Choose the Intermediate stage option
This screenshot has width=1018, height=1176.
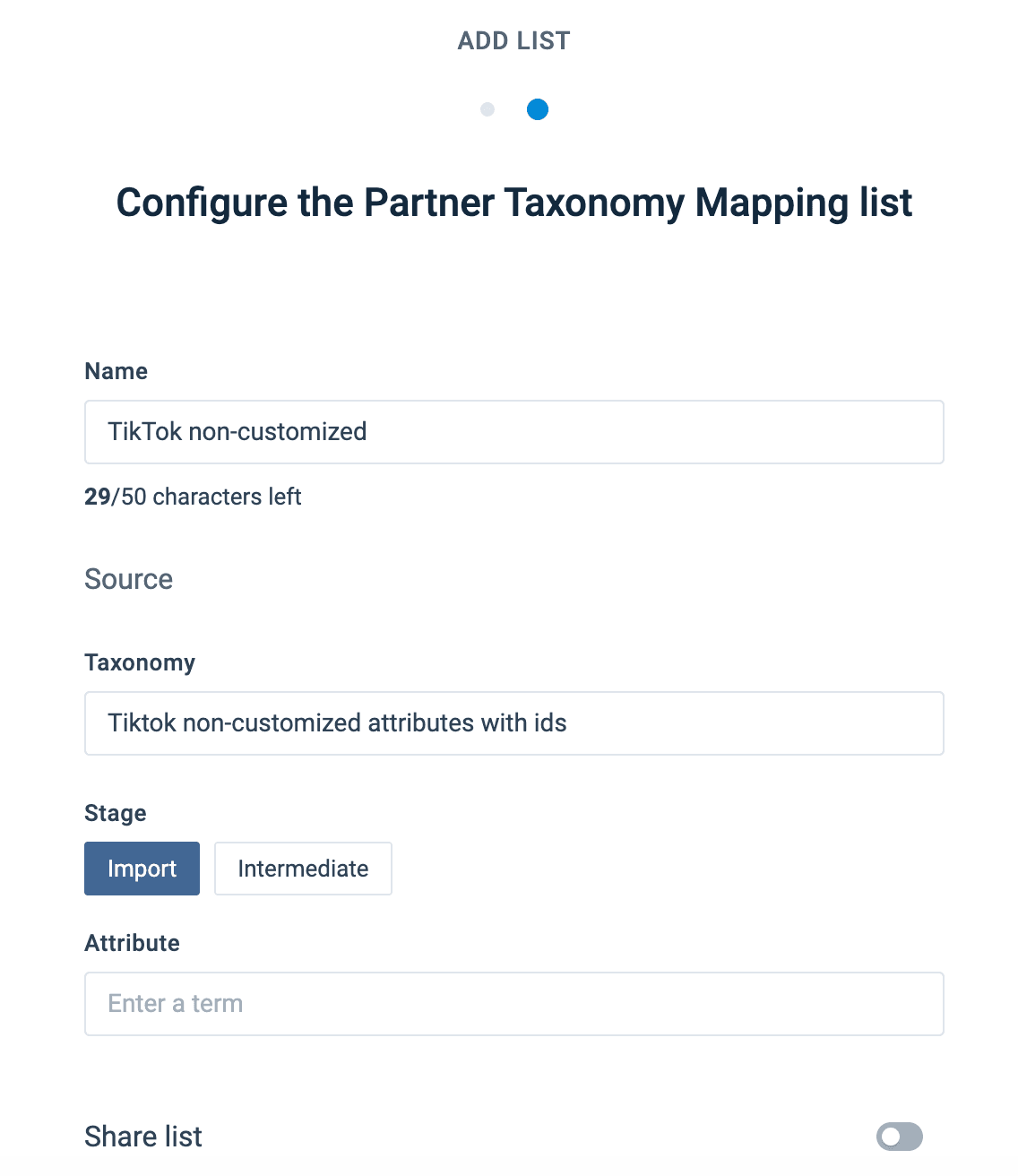pos(303,869)
